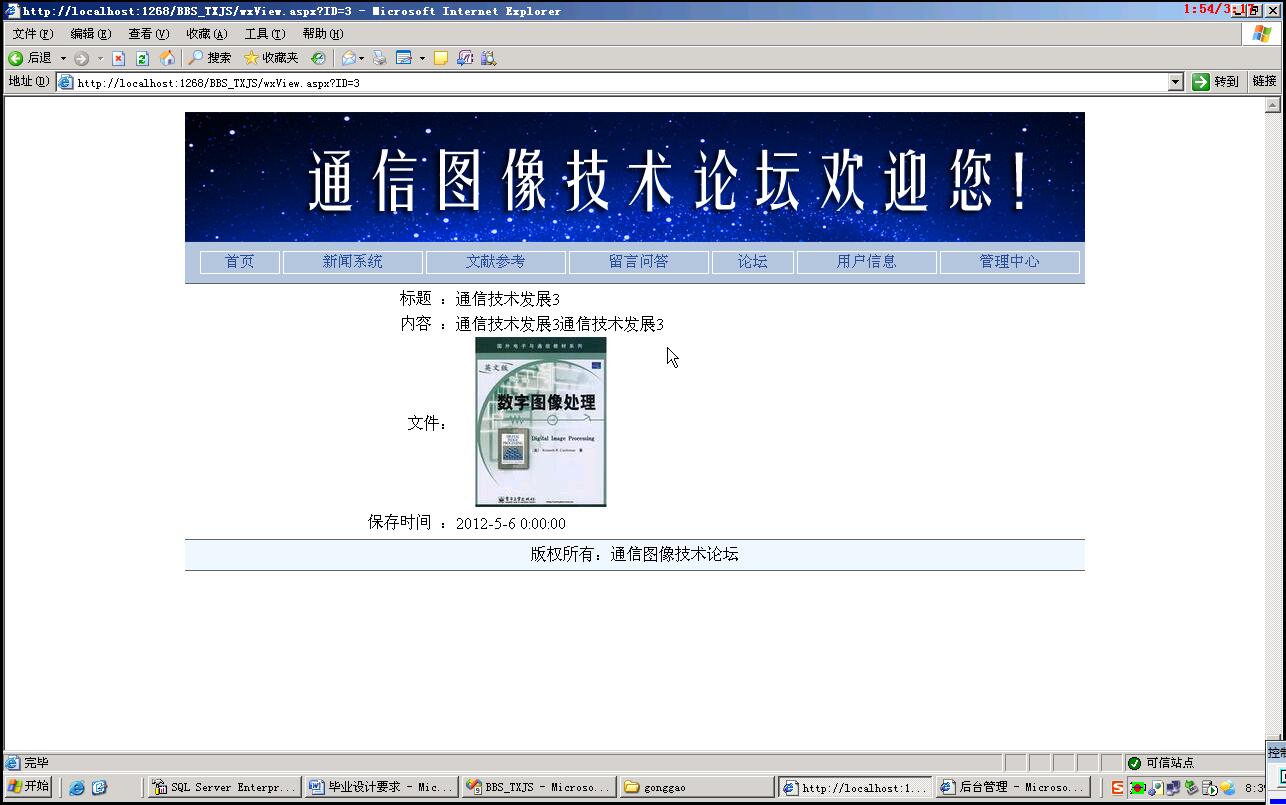Screen dimensions: 1286x805
Task: Open the Edit dropdown arrow
Action: point(422,58)
